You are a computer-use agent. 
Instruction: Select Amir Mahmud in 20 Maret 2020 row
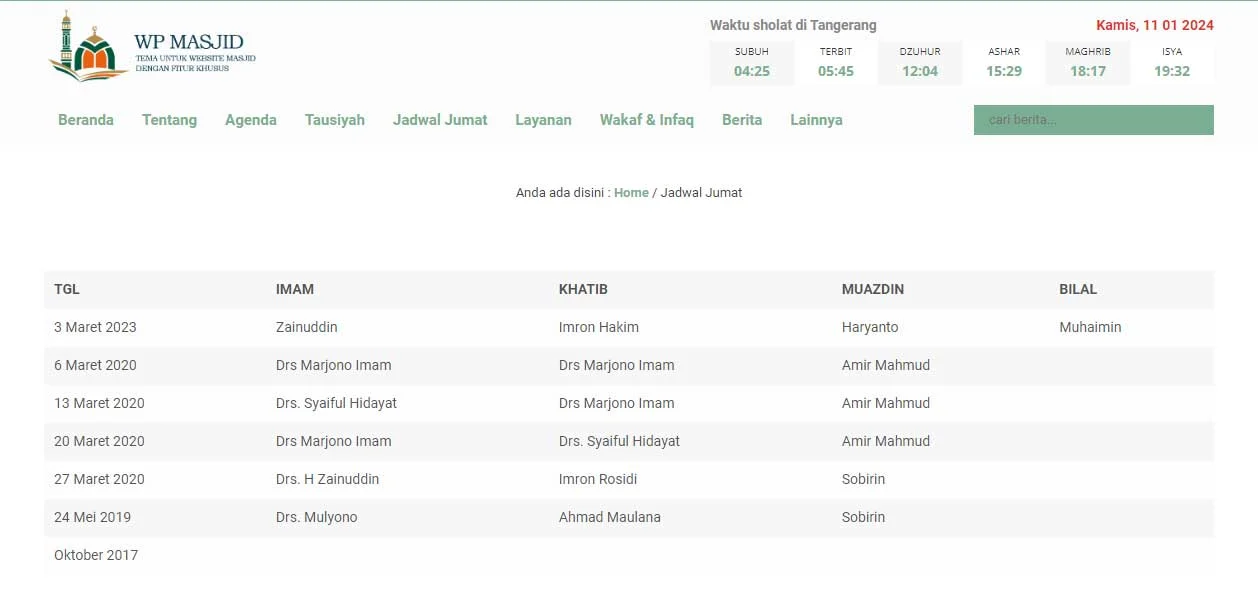tap(886, 441)
